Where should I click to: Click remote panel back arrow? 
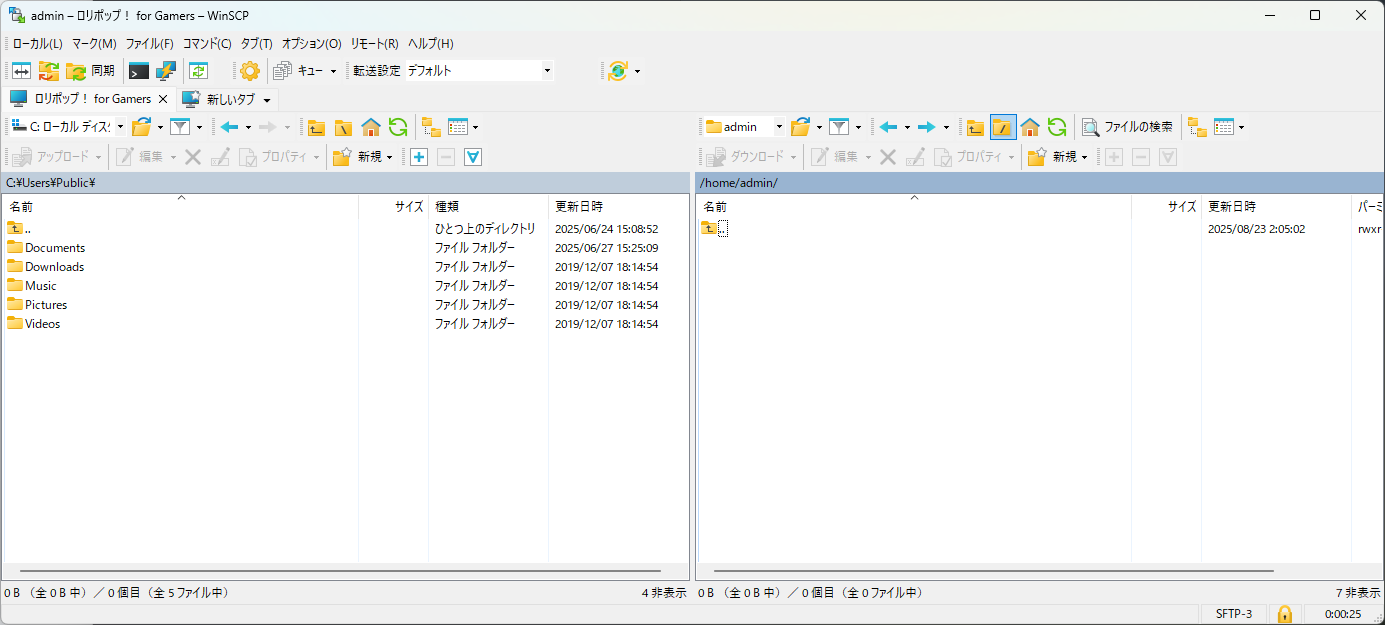pyautogui.click(x=888, y=127)
